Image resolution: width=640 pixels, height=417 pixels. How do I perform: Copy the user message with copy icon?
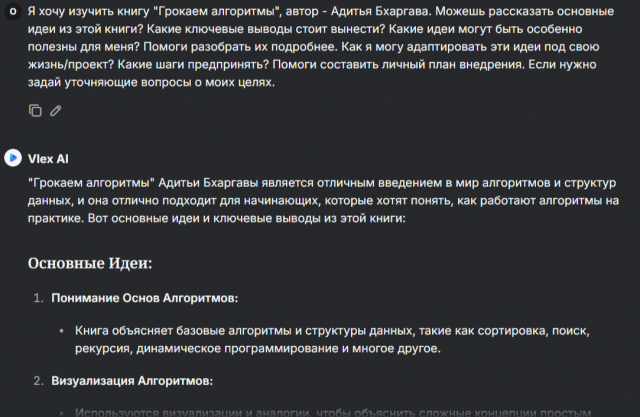35,110
